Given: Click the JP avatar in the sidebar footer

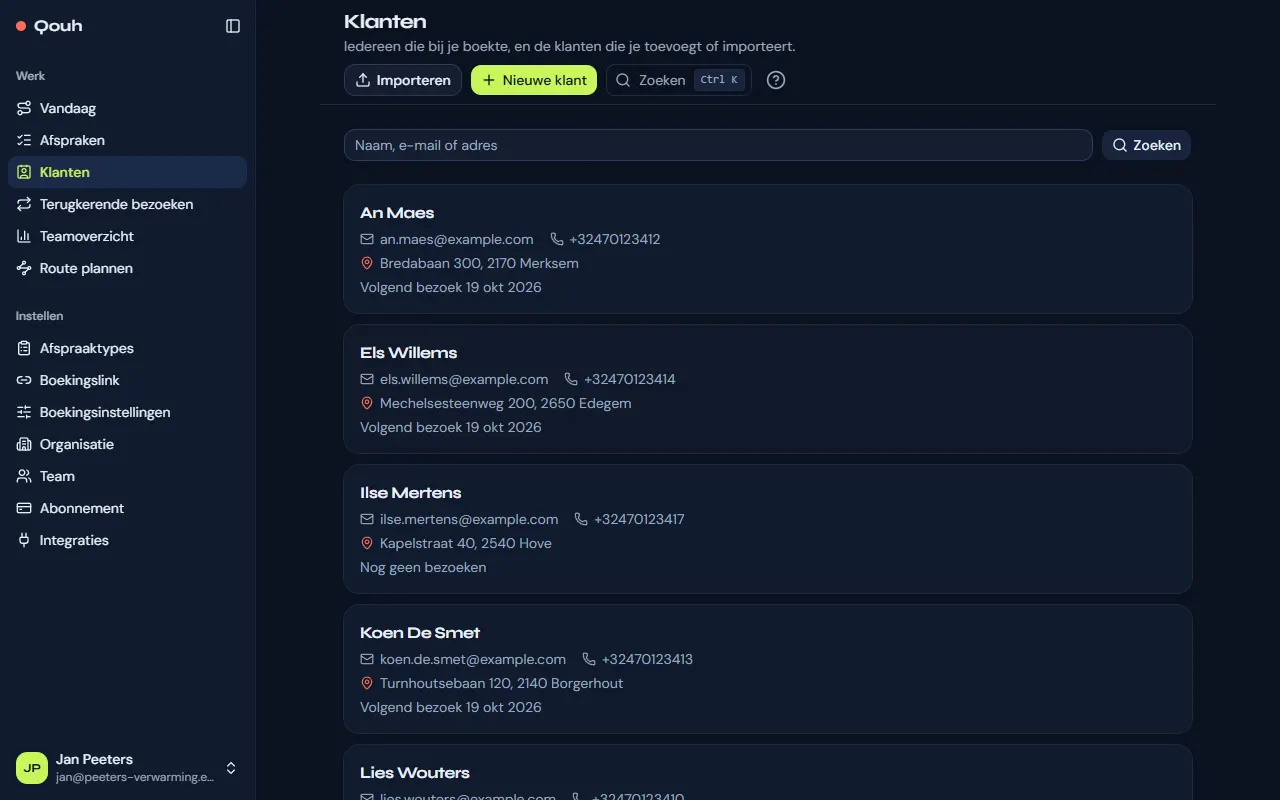Looking at the screenshot, I should (32, 768).
